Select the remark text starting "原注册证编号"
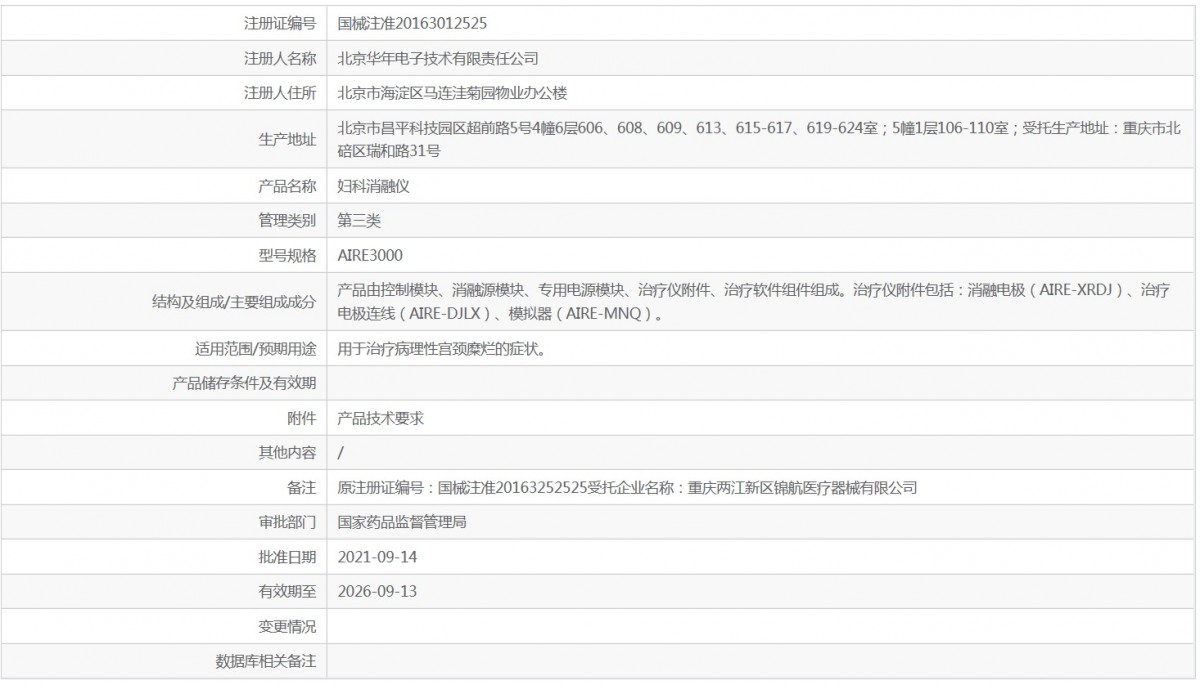Screen dimensions: 1200x685 628,488
